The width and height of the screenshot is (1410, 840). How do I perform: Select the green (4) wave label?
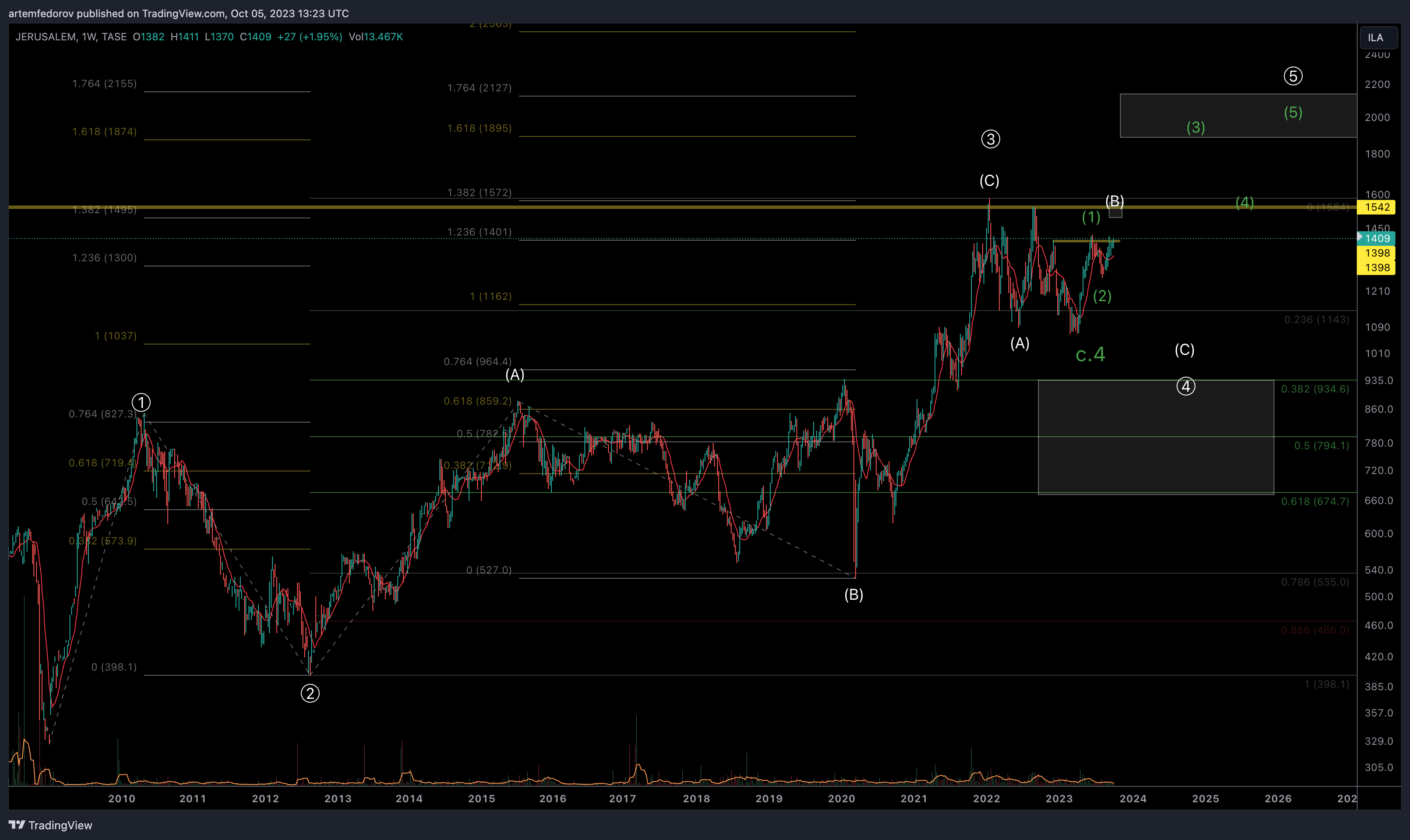[x=1245, y=202]
